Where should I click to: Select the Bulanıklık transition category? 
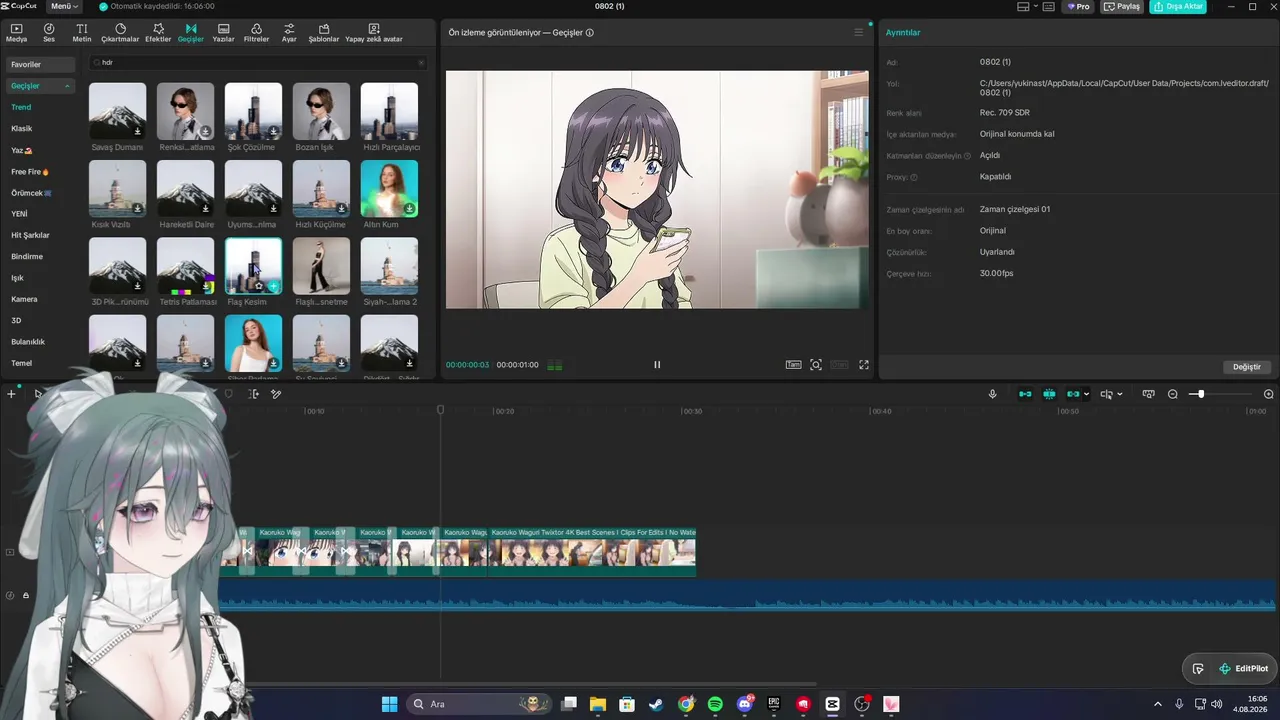[28, 342]
